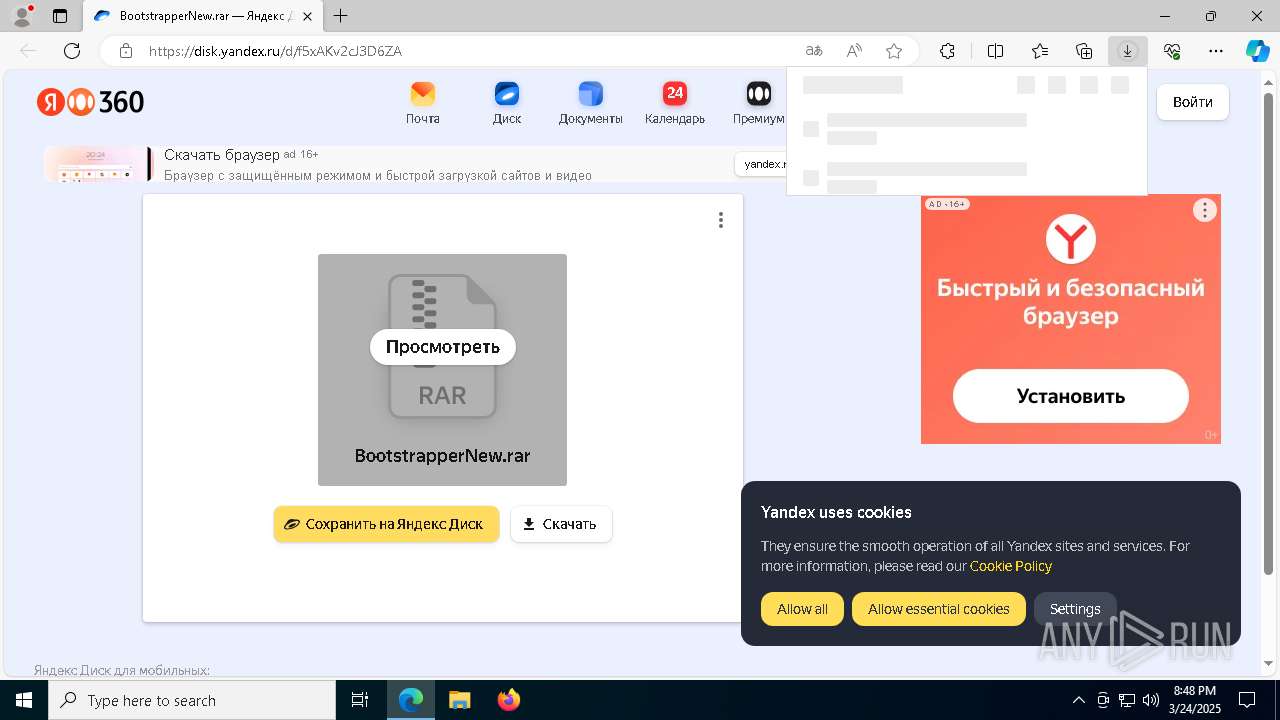Click the page scrollbar down arrow
The height and width of the screenshot is (720, 1280).
1271,663
